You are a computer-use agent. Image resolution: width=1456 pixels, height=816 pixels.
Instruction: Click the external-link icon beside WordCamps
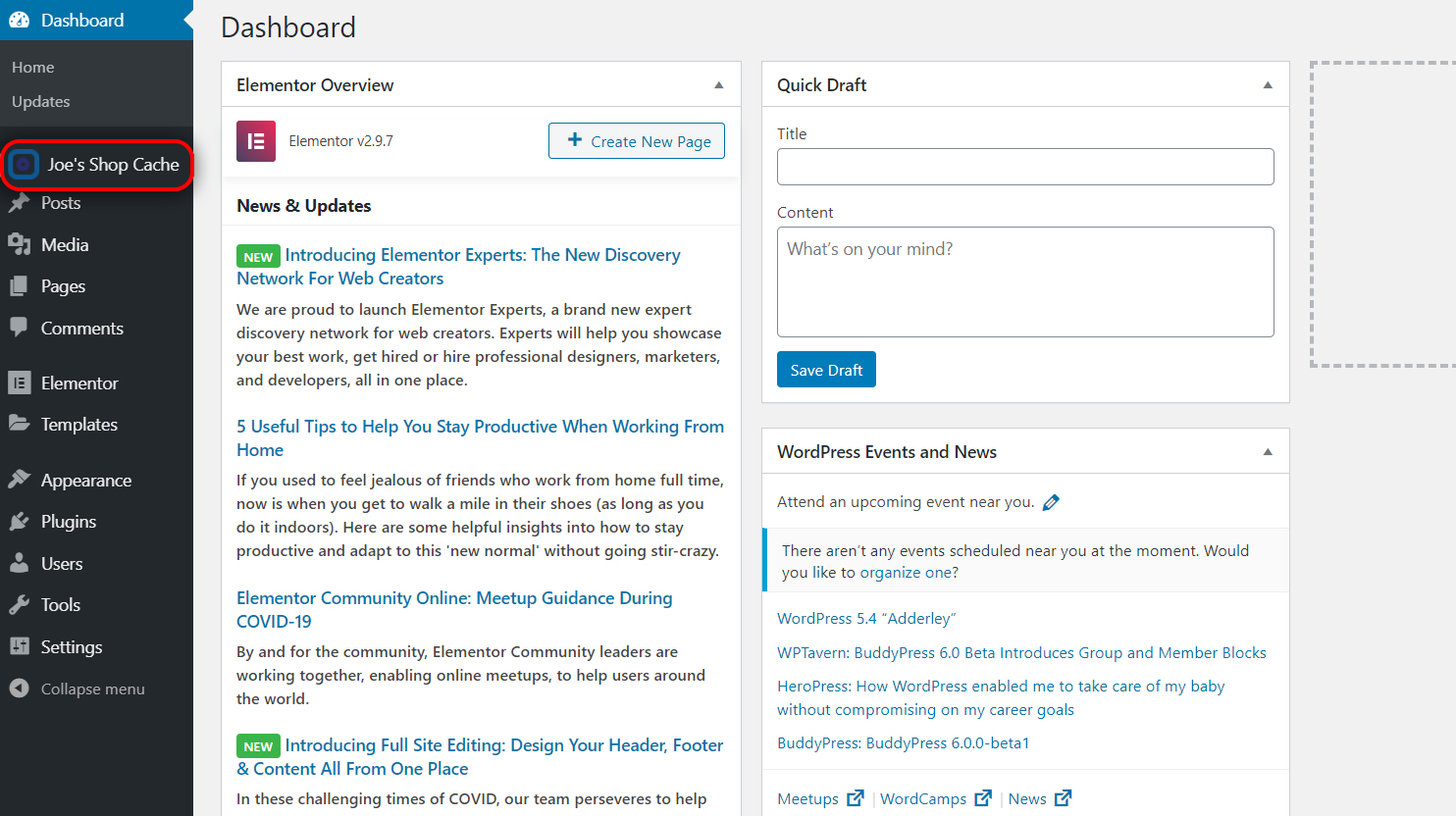pyautogui.click(x=983, y=798)
